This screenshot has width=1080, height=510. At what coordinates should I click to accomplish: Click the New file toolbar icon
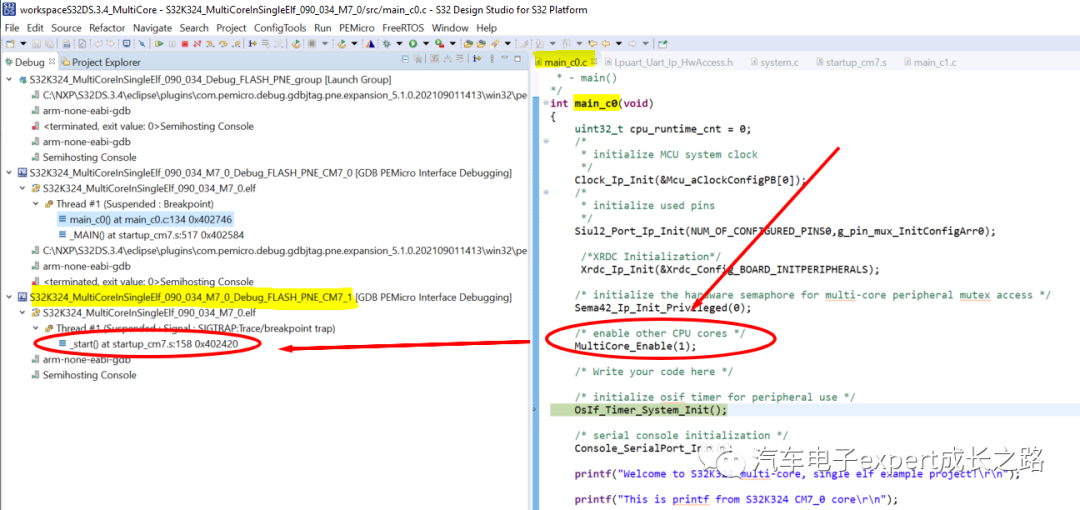10,43
